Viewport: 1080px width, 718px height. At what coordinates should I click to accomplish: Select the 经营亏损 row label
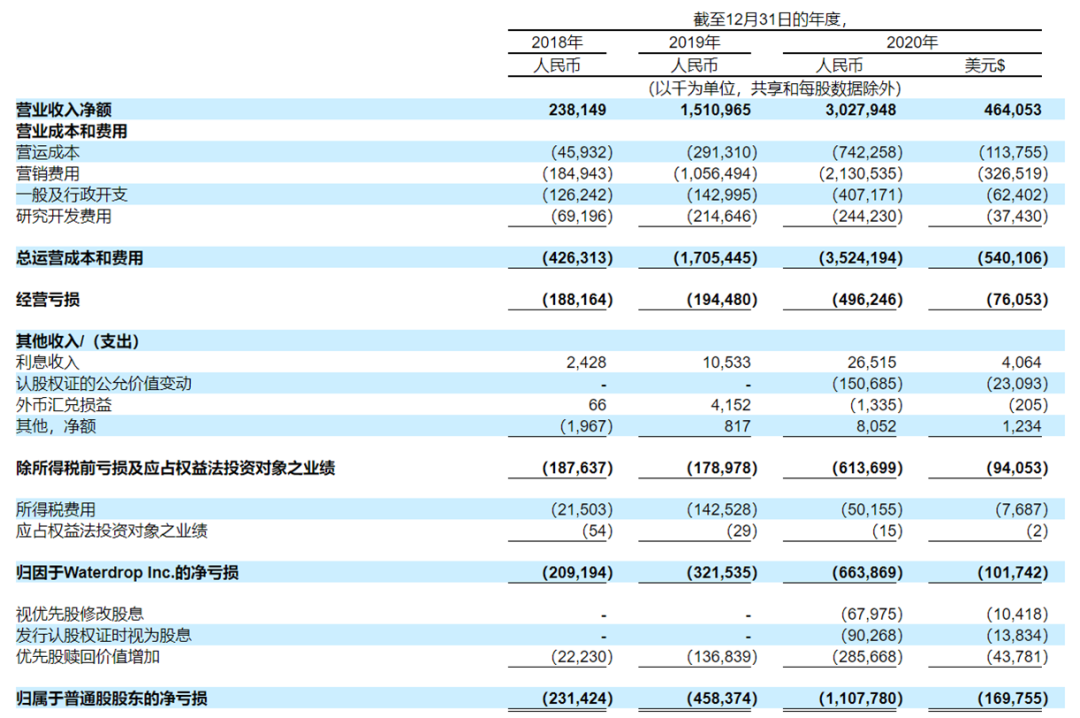point(48,300)
